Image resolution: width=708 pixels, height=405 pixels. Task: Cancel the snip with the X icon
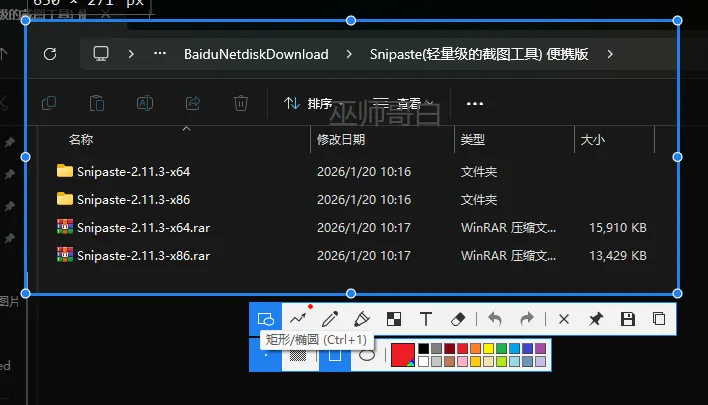coord(564,319)
